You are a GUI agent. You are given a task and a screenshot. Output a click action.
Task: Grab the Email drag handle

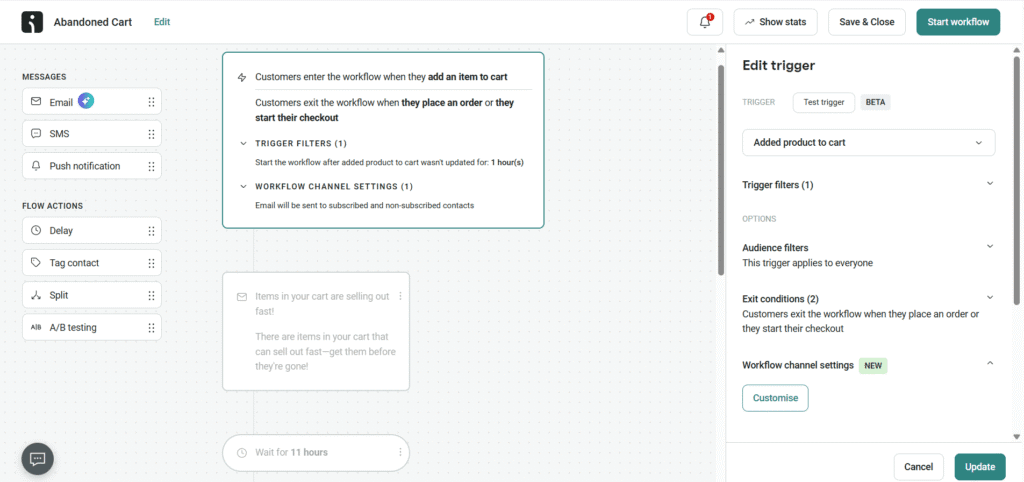pos(152,102)
